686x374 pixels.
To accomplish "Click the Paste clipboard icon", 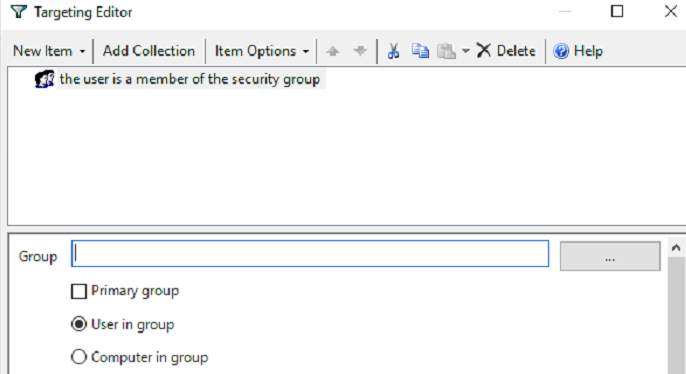I will [x=446, y=51].
